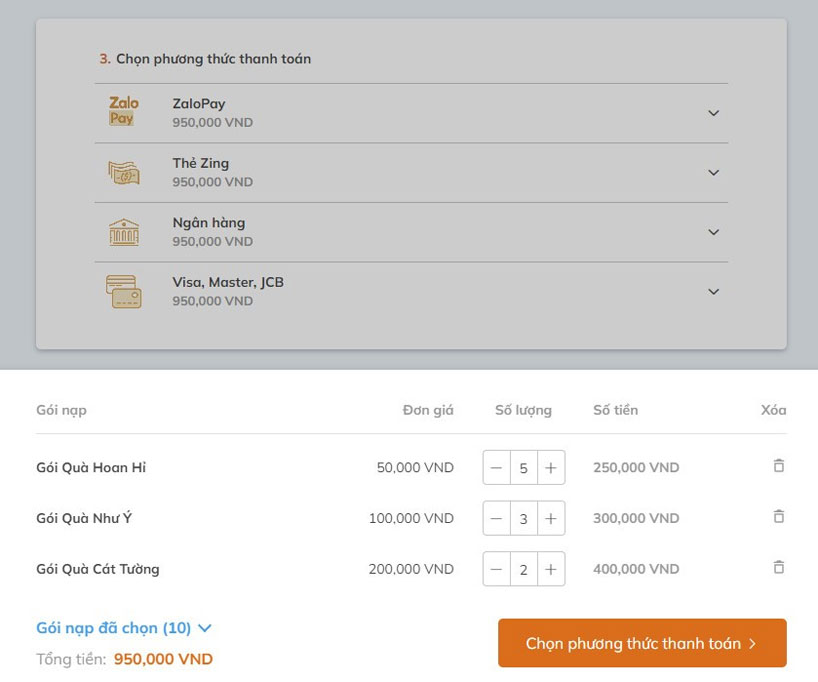Decrease quantity of Gói Quà Như Ý

coord(497,518)
